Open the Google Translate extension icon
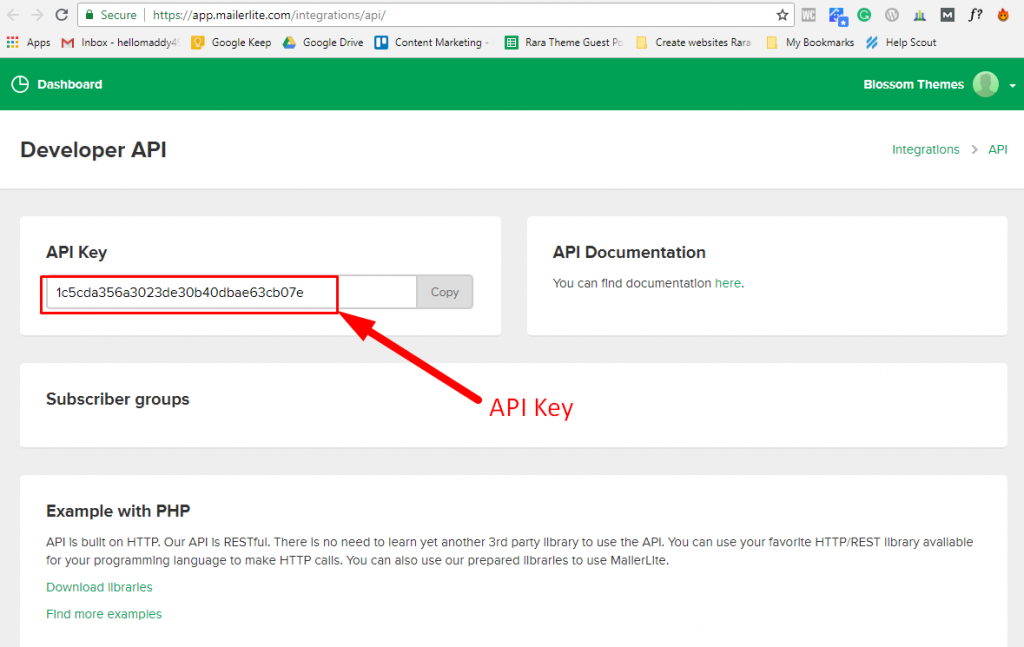Screen dimensions: 1024x647 tap(837, 15)
